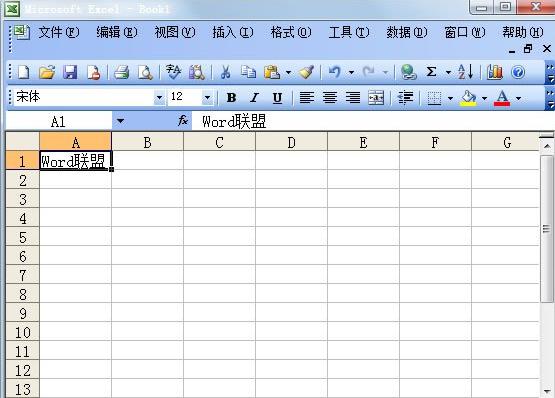This screenshot has width=555, height=398.
Task: Apply Format Painter brush icon
Action: click(307, 72)
